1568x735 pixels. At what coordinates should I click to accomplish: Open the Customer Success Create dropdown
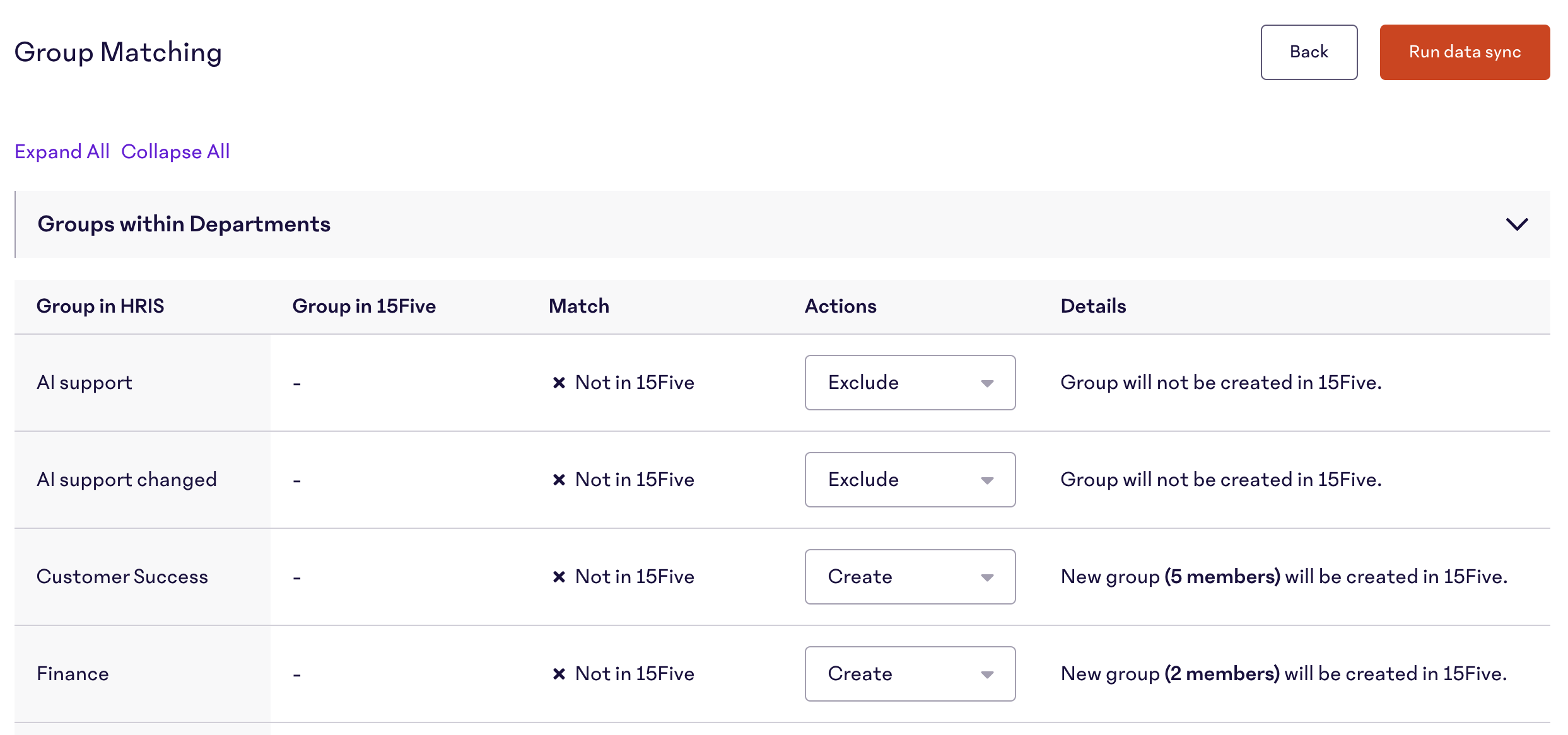pyautogui.click(x=910, y=577)
